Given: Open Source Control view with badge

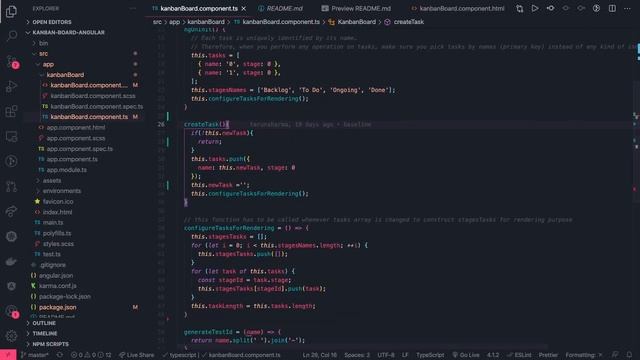Looking at the screenshot, I should (x=11, y=61).
